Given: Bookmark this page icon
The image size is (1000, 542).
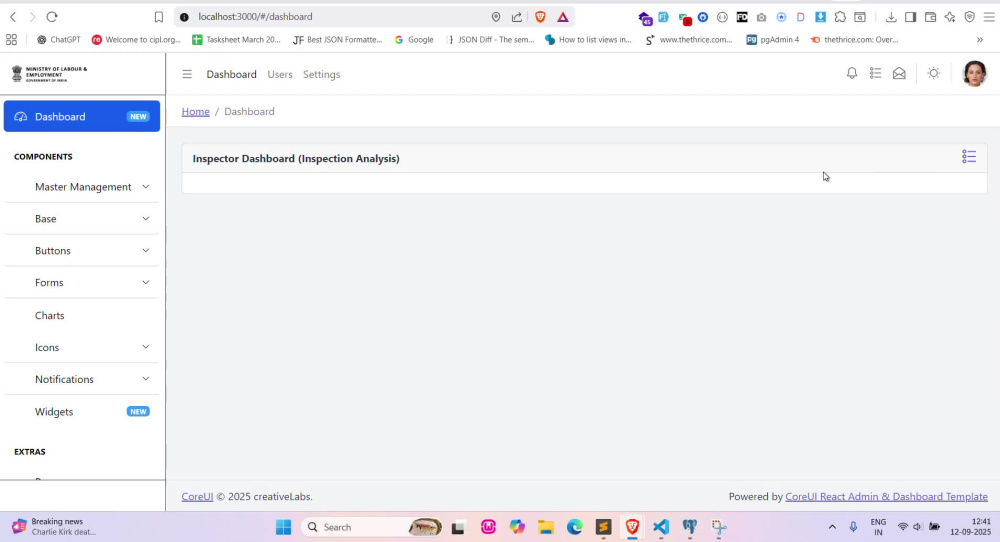Looking at the screenshot, I should click(x=159, y=17).
